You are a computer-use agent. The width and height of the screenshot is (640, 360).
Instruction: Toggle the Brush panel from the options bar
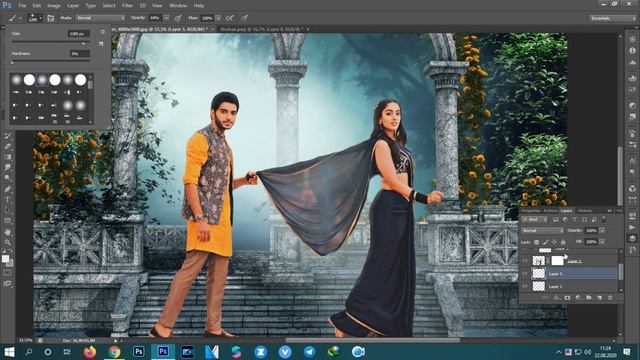[x=51, y=18]
